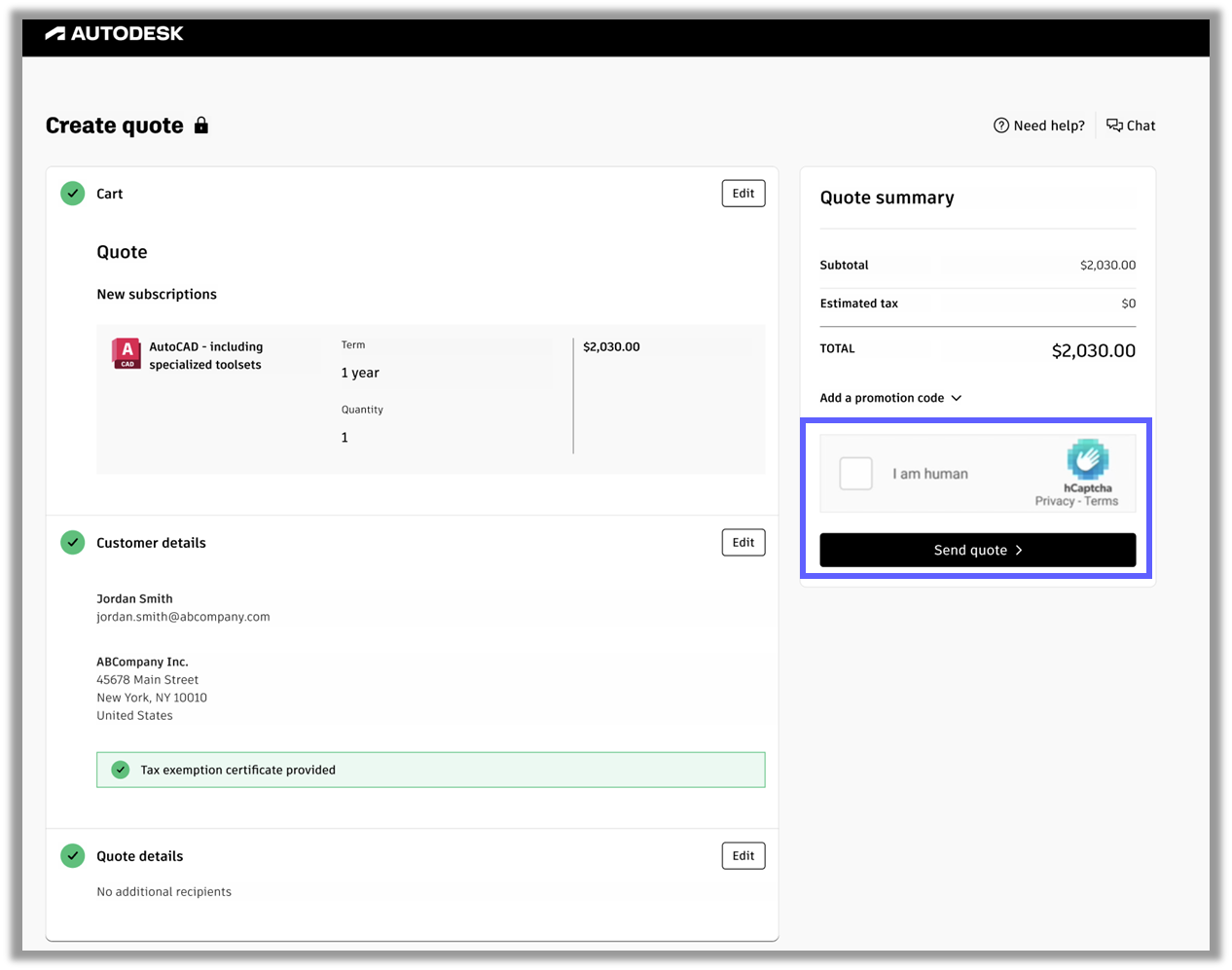1232x970 pixels.
Task: Click the Add a promotion code label
Action: (x=883, y=398)
